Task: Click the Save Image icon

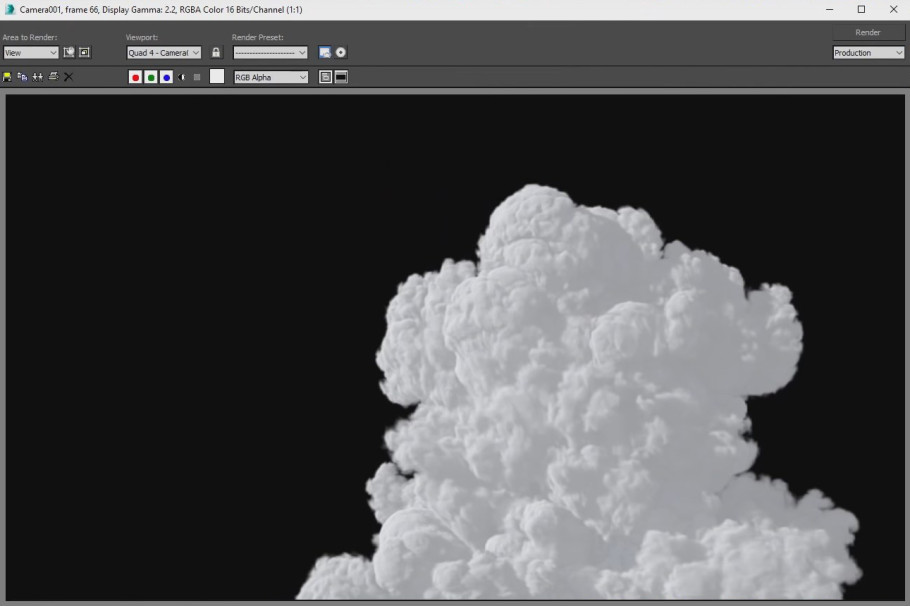Action: (7, 77)
